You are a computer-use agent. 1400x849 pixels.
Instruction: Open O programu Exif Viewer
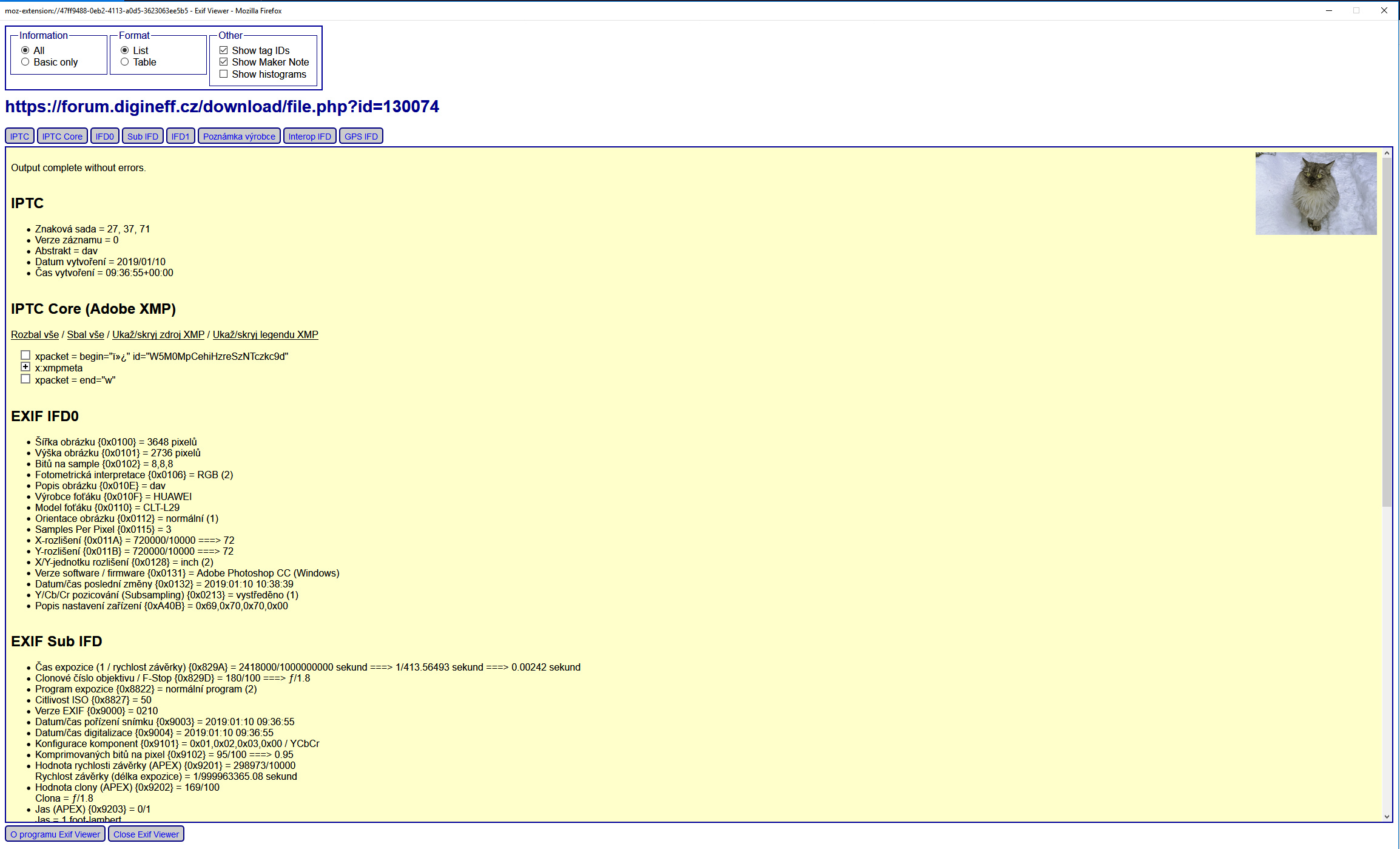coord(55,834)
